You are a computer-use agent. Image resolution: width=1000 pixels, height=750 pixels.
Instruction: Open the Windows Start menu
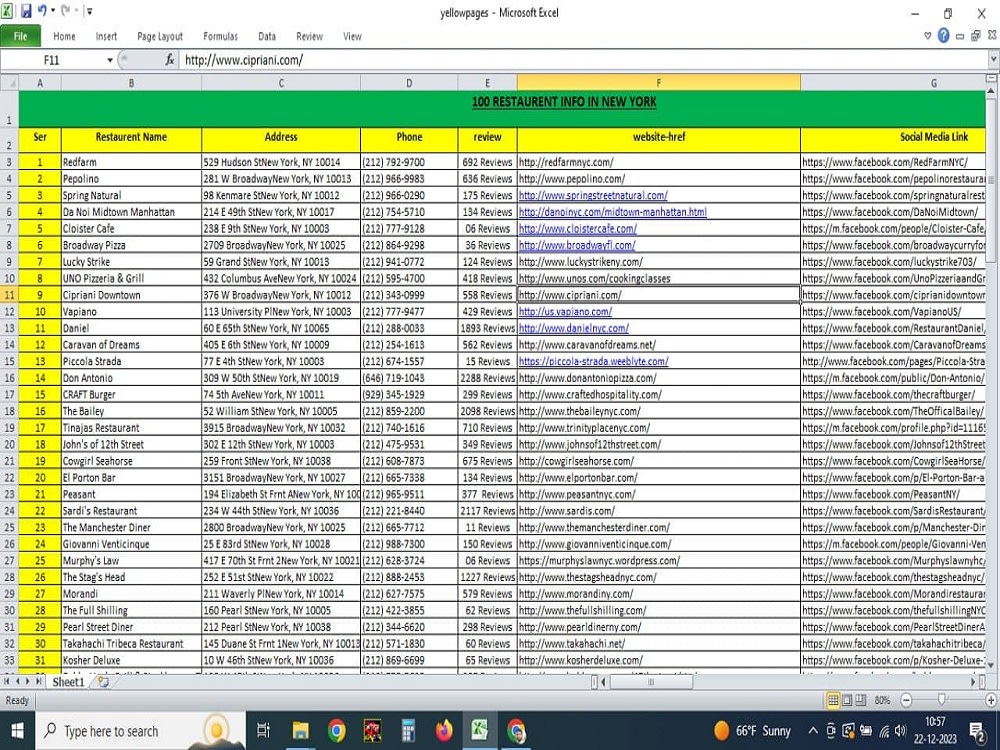17,731
